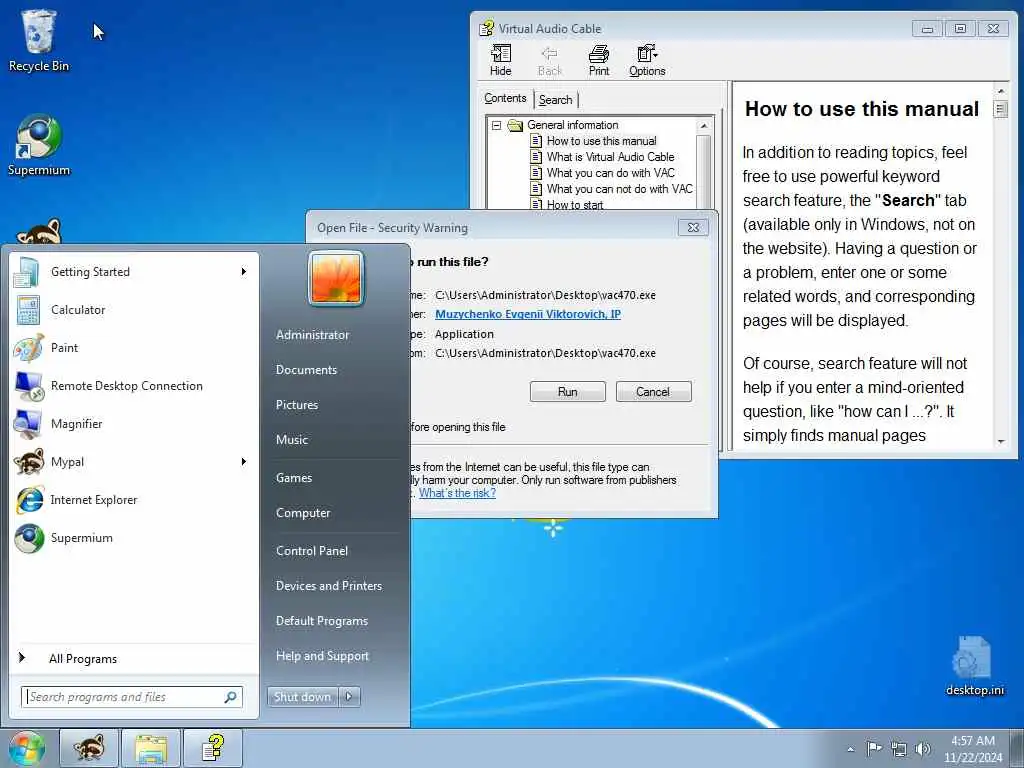Click the network tray icon
Viewport: 1024px width, 768px height.
(x=899, y=748)
